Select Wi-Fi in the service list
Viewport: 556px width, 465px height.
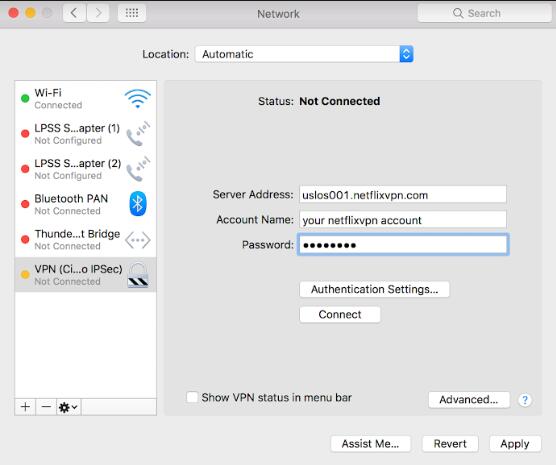coord(85,99)
